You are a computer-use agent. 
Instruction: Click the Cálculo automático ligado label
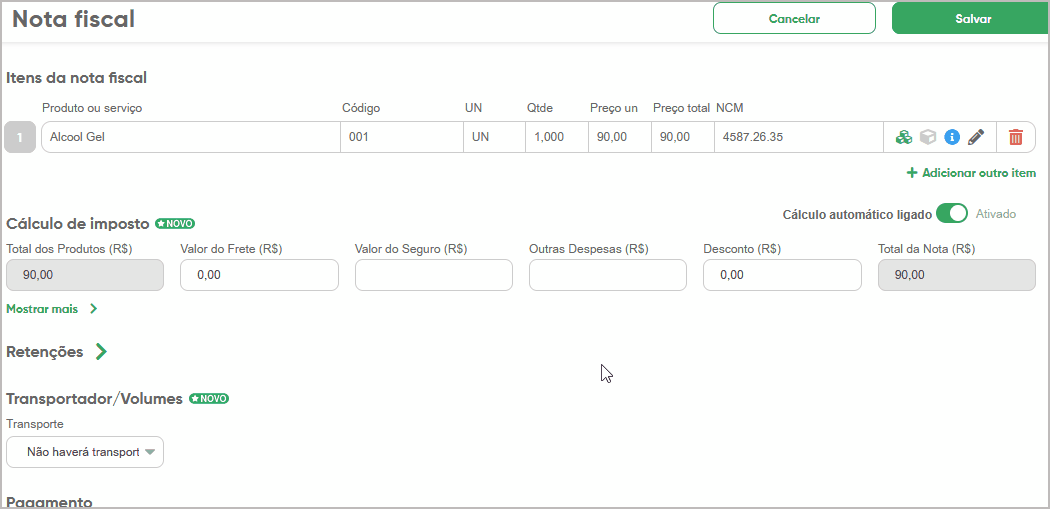click(x=857, y=214)
